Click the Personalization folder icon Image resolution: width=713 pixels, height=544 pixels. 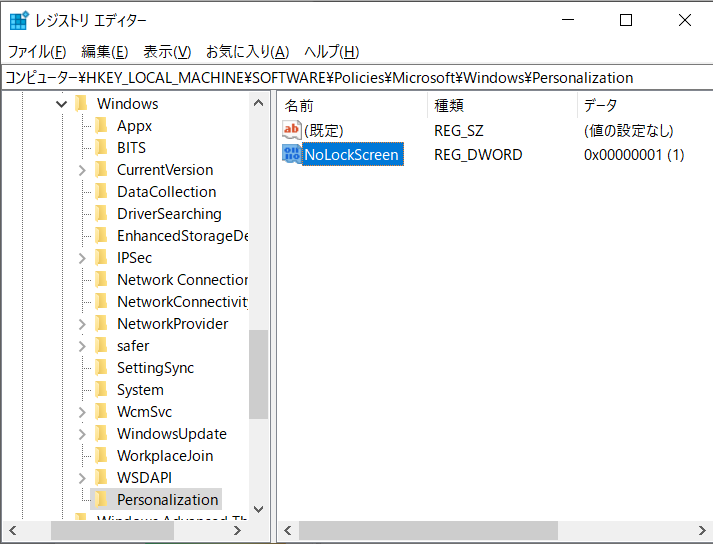(101, 499)
